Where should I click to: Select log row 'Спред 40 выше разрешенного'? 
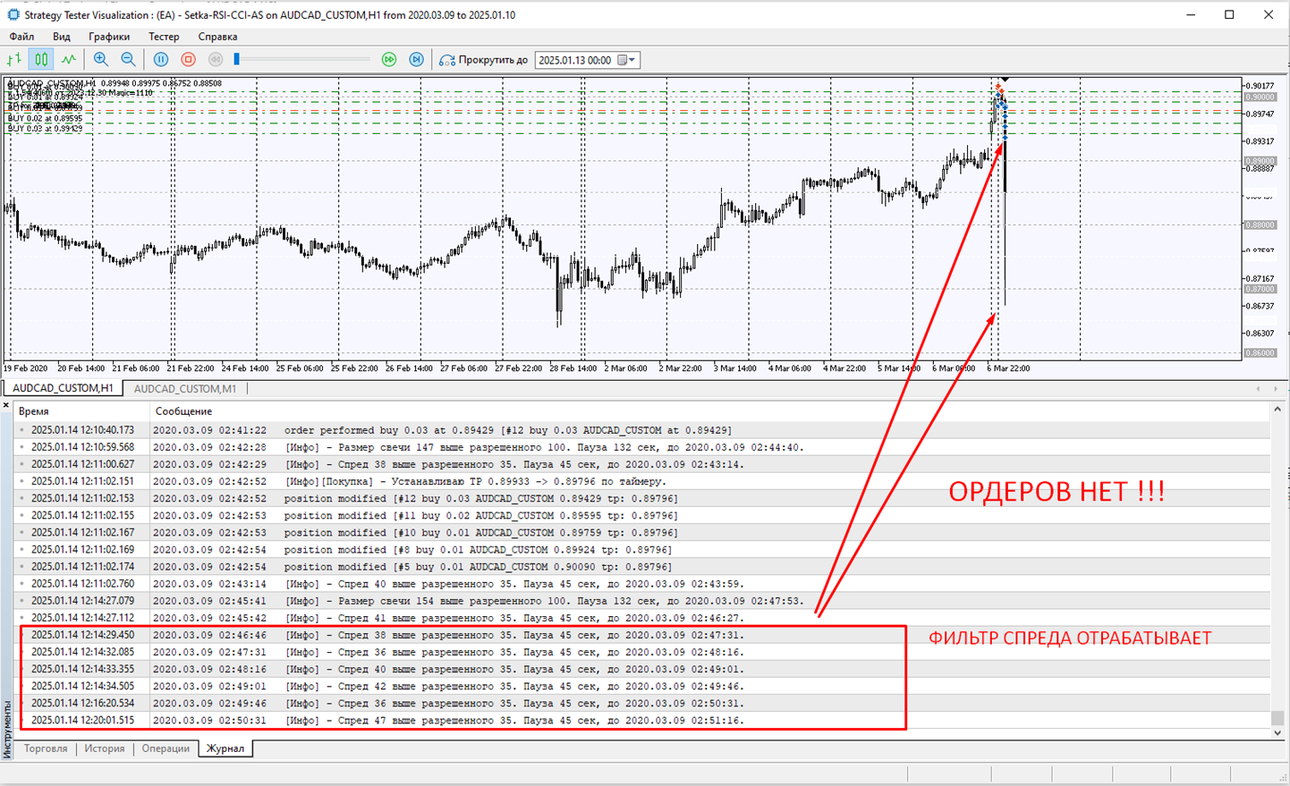[642, 583]
